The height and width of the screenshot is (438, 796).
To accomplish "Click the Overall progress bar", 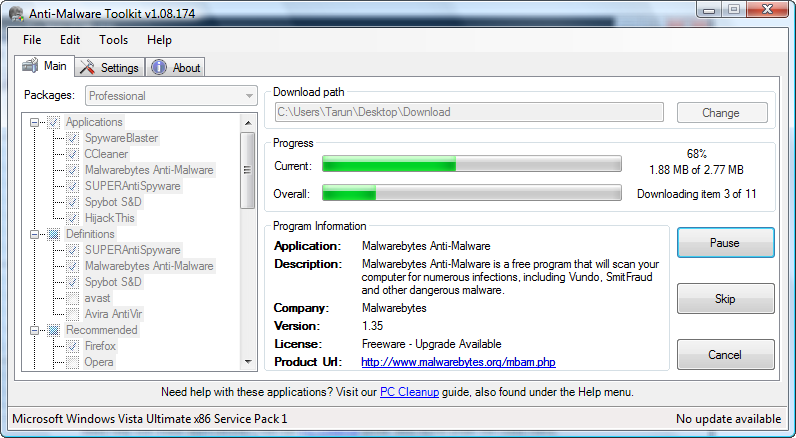I will 472,192.
